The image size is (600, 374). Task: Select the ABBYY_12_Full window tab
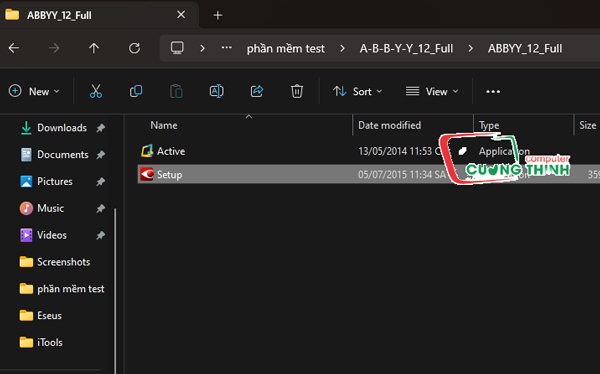pyautogui.click(x=99, y=15)
